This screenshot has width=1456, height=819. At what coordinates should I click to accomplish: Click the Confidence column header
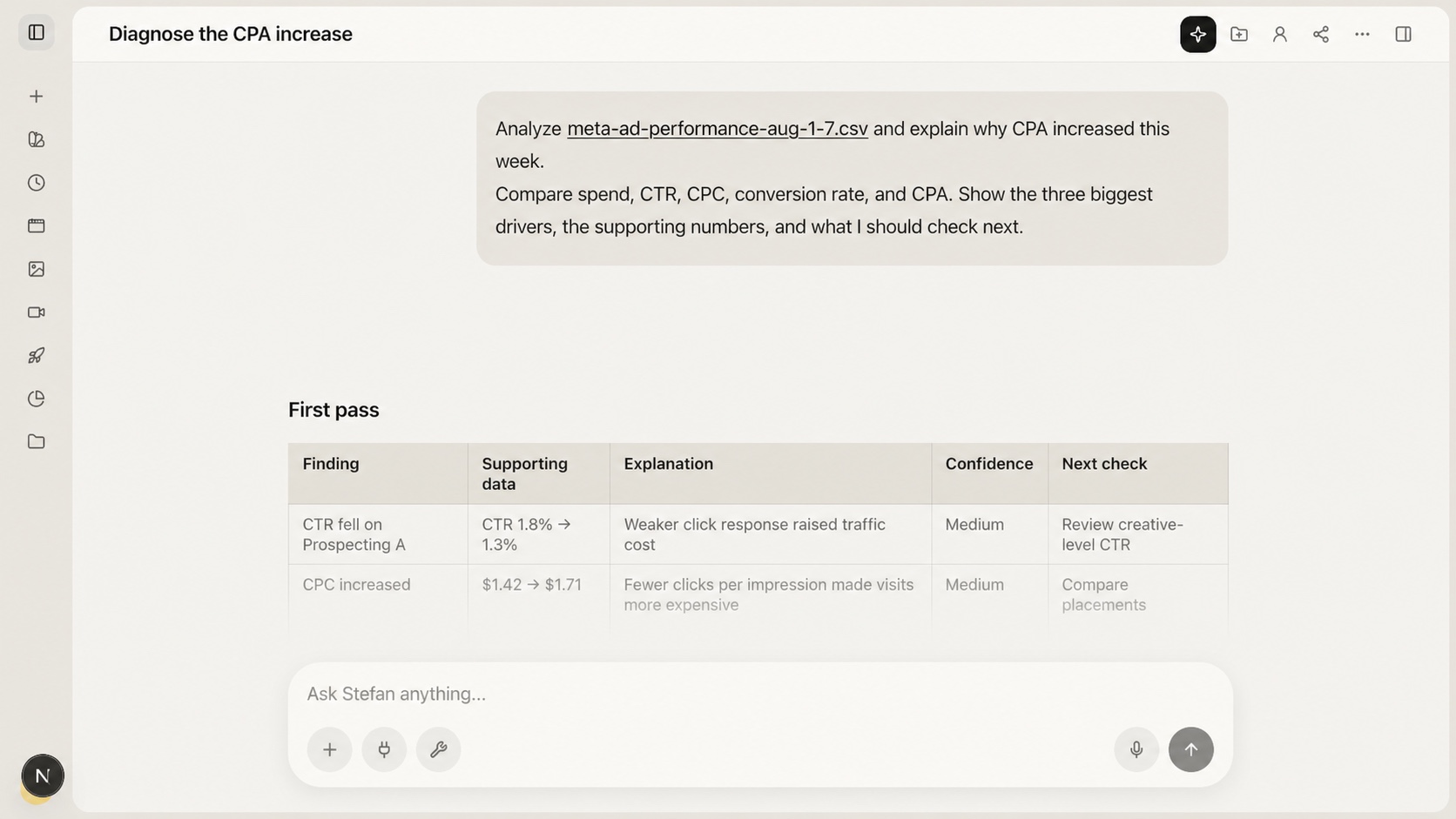pos(989,473)
